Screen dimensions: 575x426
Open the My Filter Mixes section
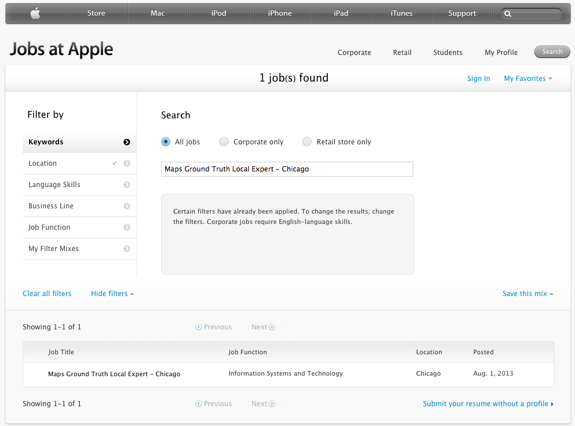(80, 249)
